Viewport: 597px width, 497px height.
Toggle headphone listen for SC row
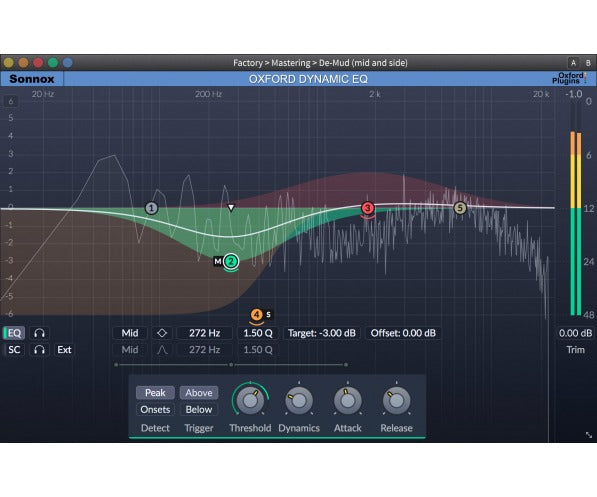pyautogui.click(x=40, y=350)
